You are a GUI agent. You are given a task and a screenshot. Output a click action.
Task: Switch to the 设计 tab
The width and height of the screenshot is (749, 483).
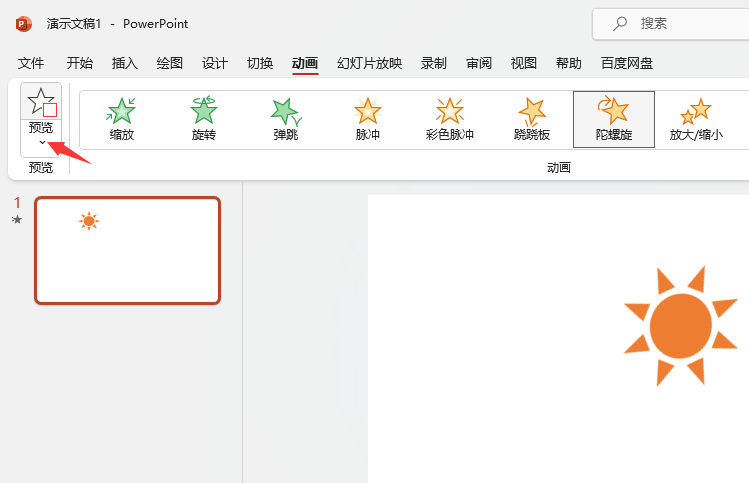214,63
